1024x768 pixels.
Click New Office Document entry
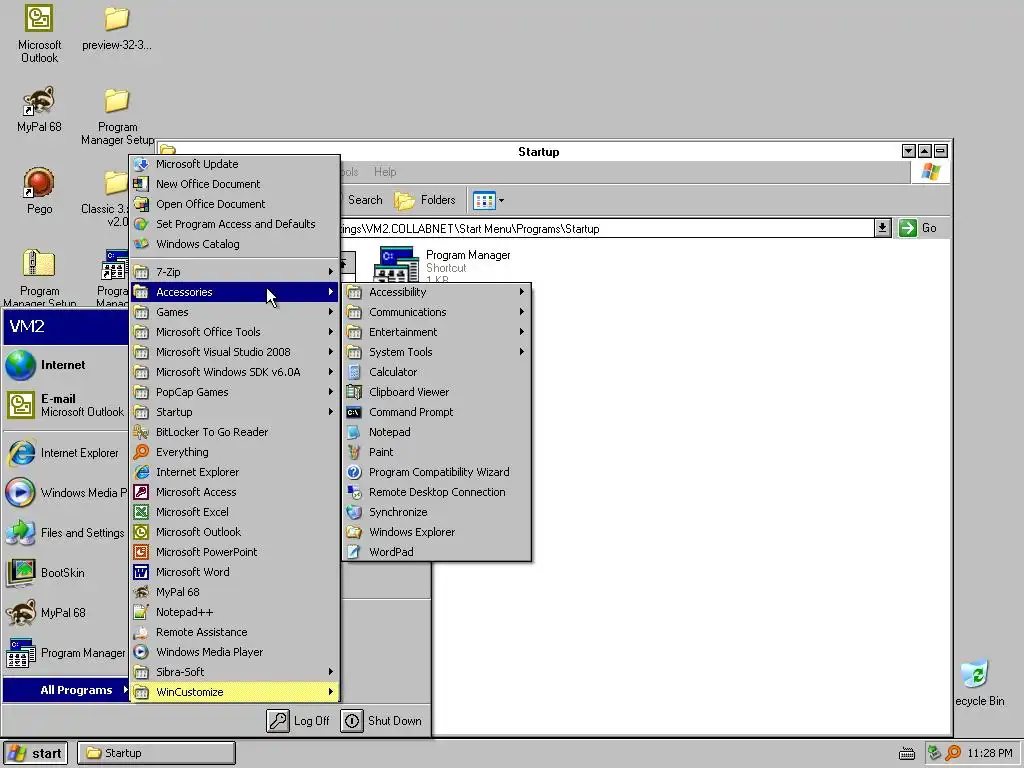(235, 184)
